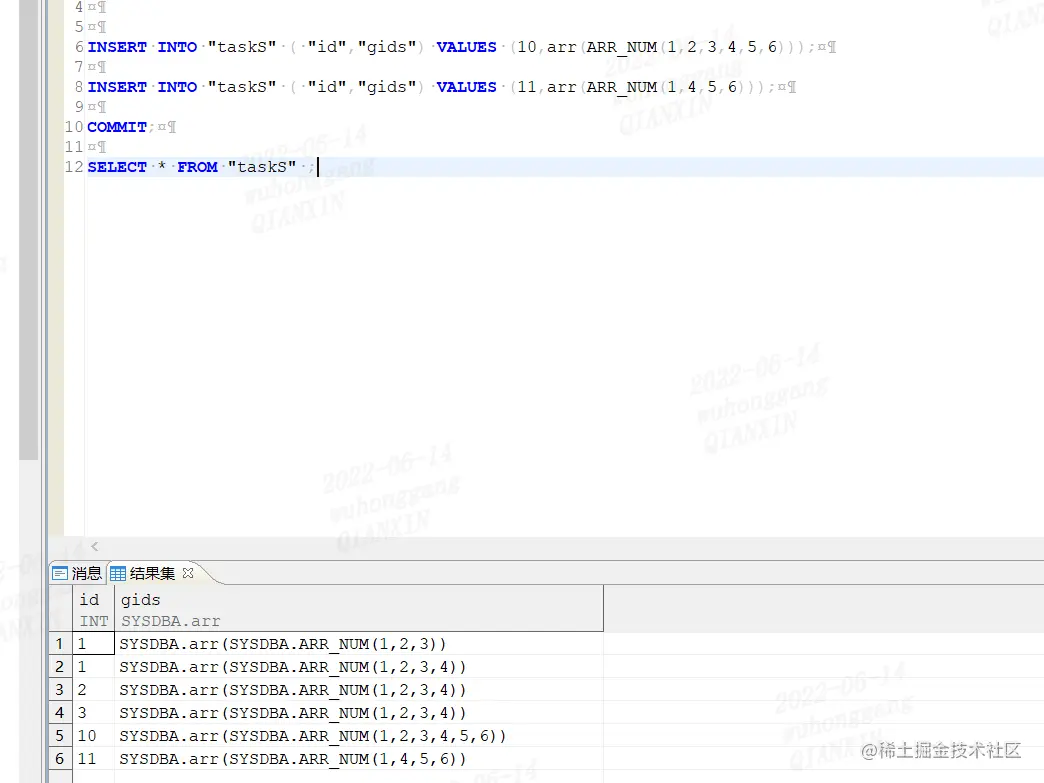Close the 结果集 tab with X icon
Image resolution: width=1044 pixels, height=783 pixels.
[x=188, y=573]
